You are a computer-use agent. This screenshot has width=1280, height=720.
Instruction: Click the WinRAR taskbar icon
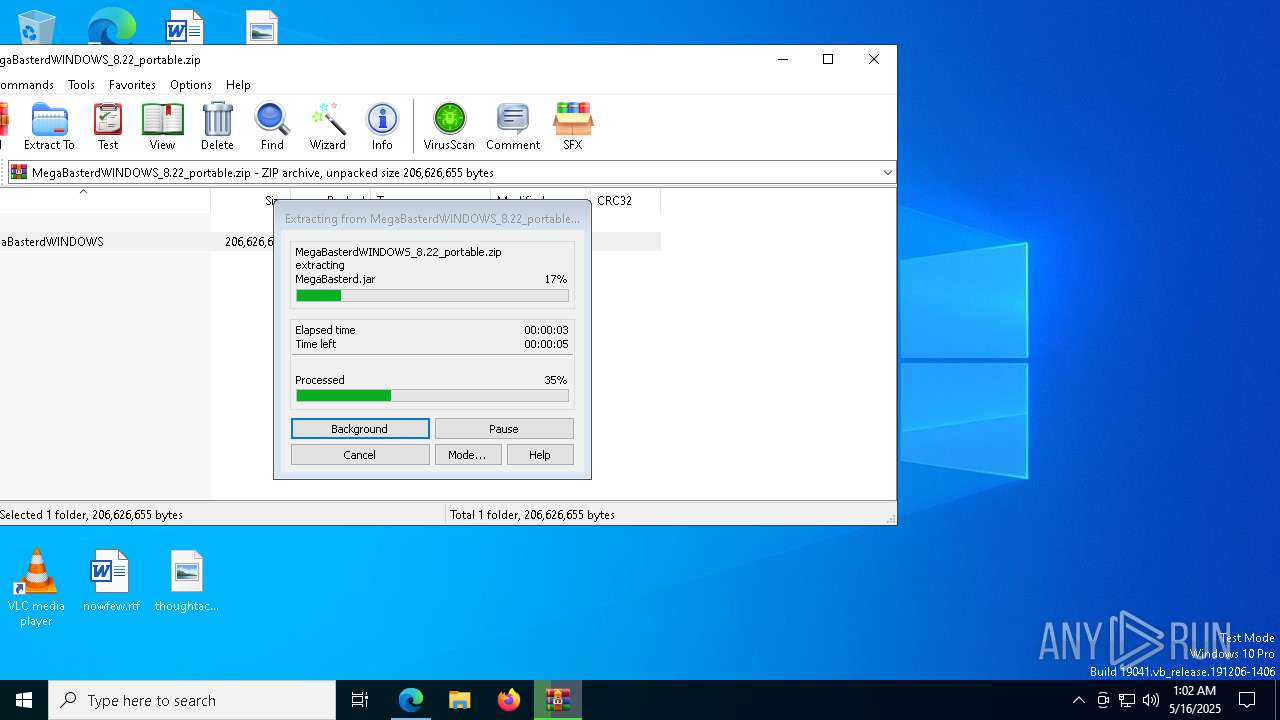pyautogui.click(x=558, y=700)
